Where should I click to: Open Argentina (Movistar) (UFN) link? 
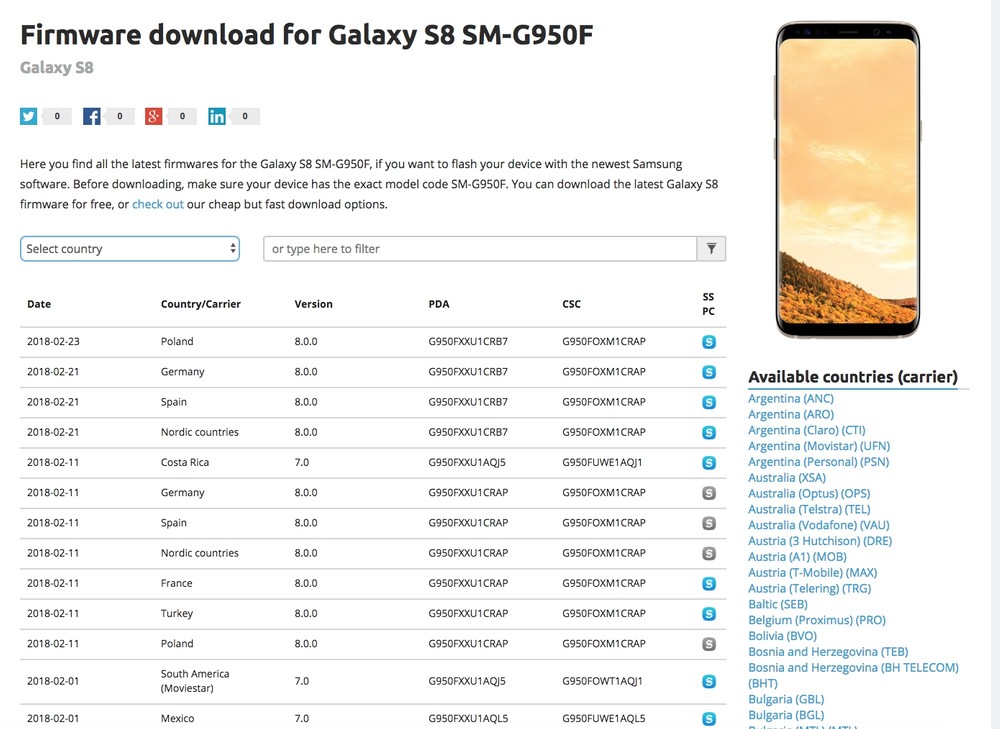(x=819, y=446)
